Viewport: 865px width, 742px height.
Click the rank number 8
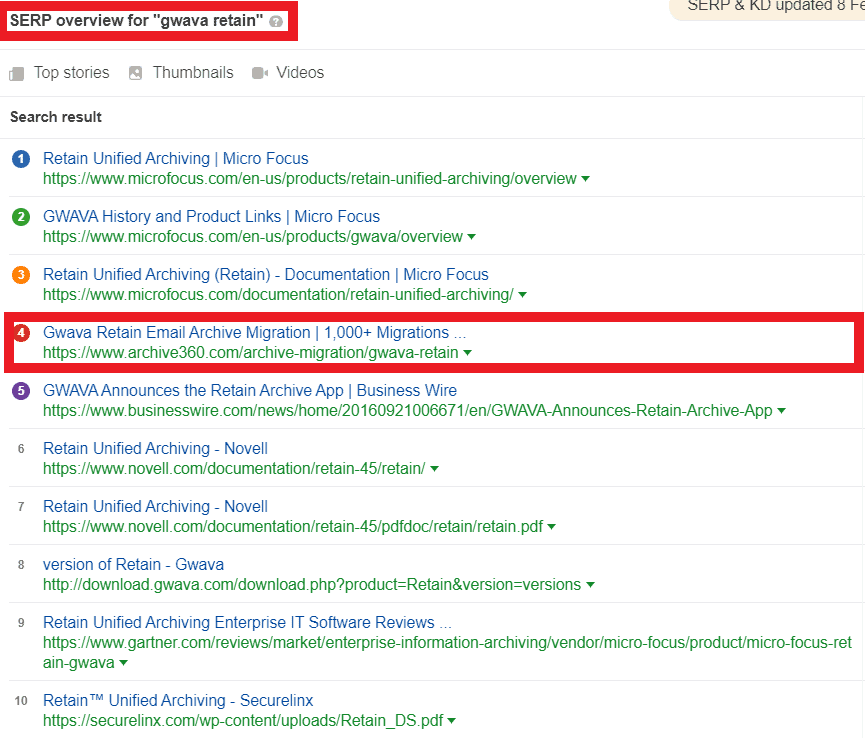click(x=21, y=565)
